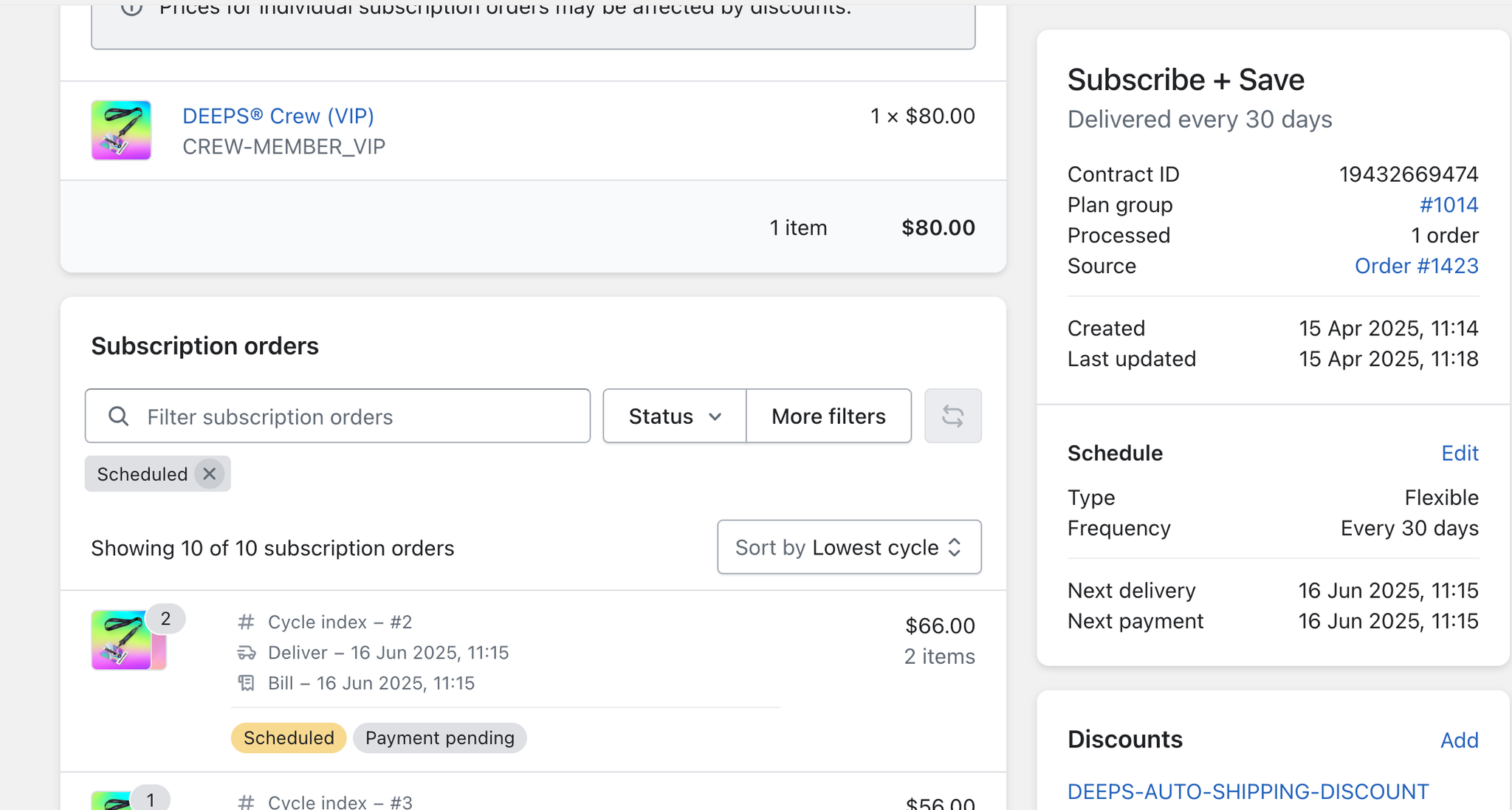The width and height of the screenshot is (1512, 810).
Task: Remove the Scheduled filter tag
Action: 210,474
